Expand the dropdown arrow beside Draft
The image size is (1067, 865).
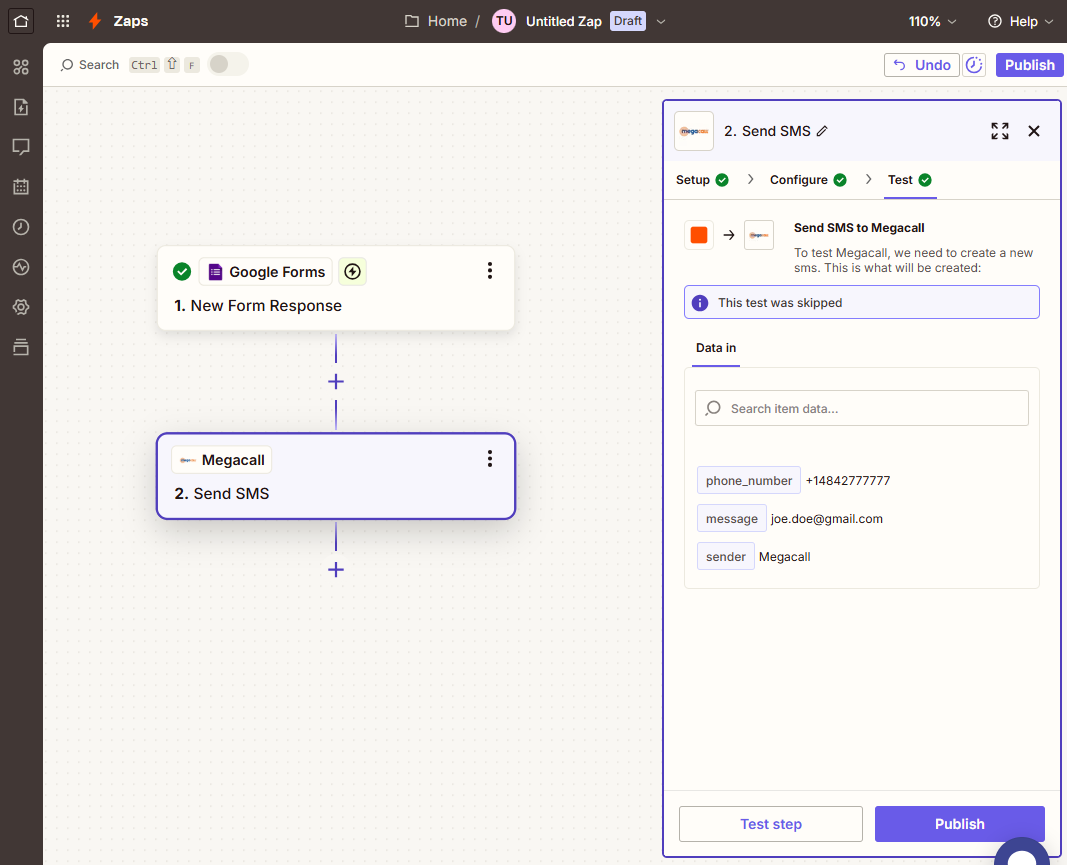pyautogui.click(x=660, y=21)
